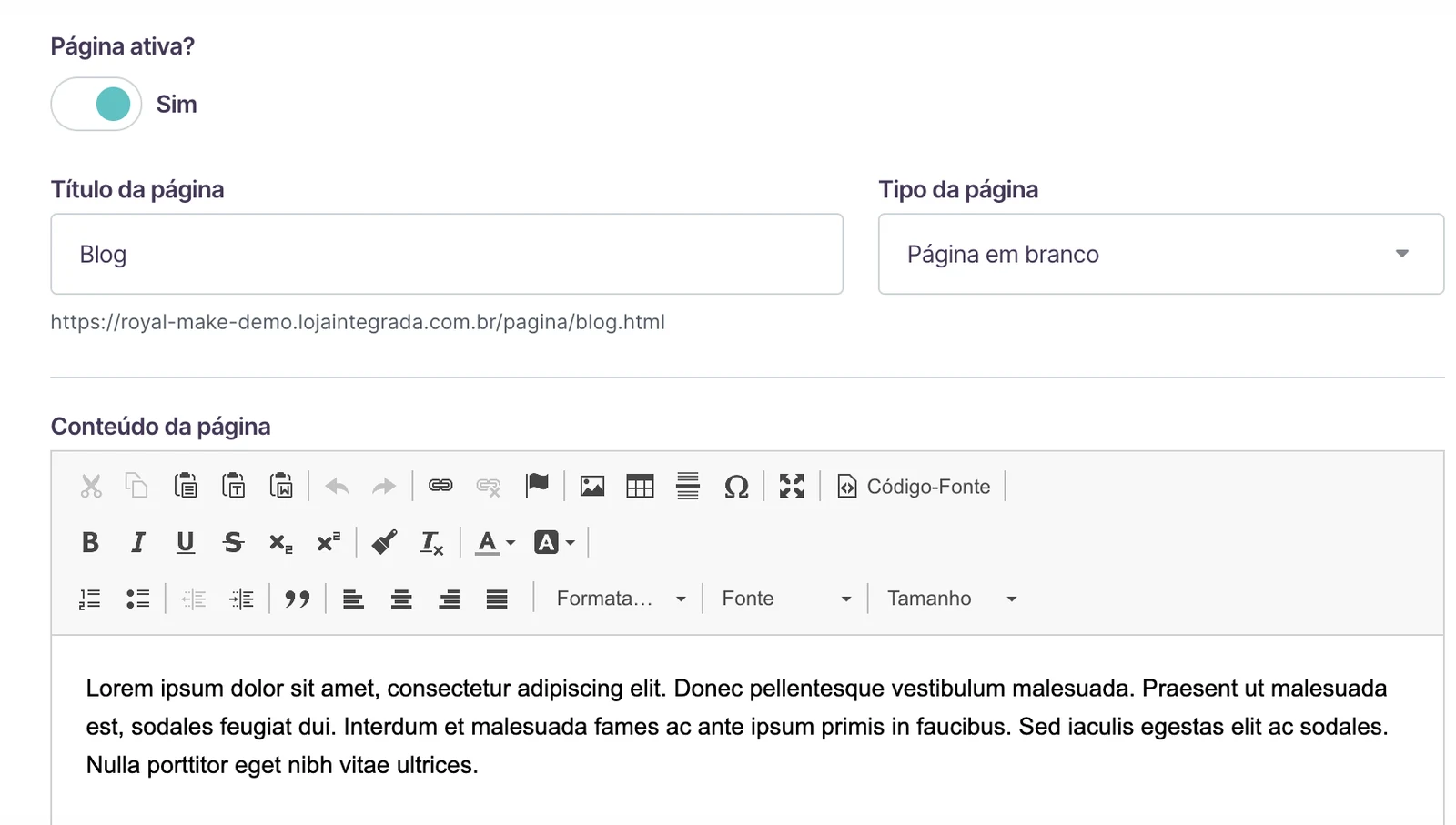The height and width of the screenshot is (825, 1456).
Task: Open the Fonte dropdown
Action: point(787,599)
